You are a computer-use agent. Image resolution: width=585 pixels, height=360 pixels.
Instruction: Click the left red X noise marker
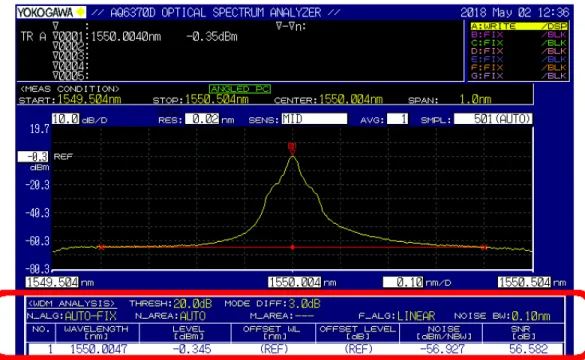[101, 247]
